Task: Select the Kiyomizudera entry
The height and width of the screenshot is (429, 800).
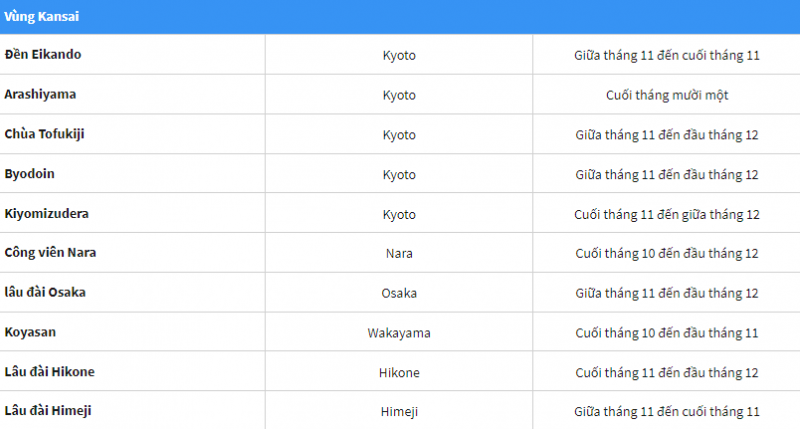Action: [x=44, y=214]
